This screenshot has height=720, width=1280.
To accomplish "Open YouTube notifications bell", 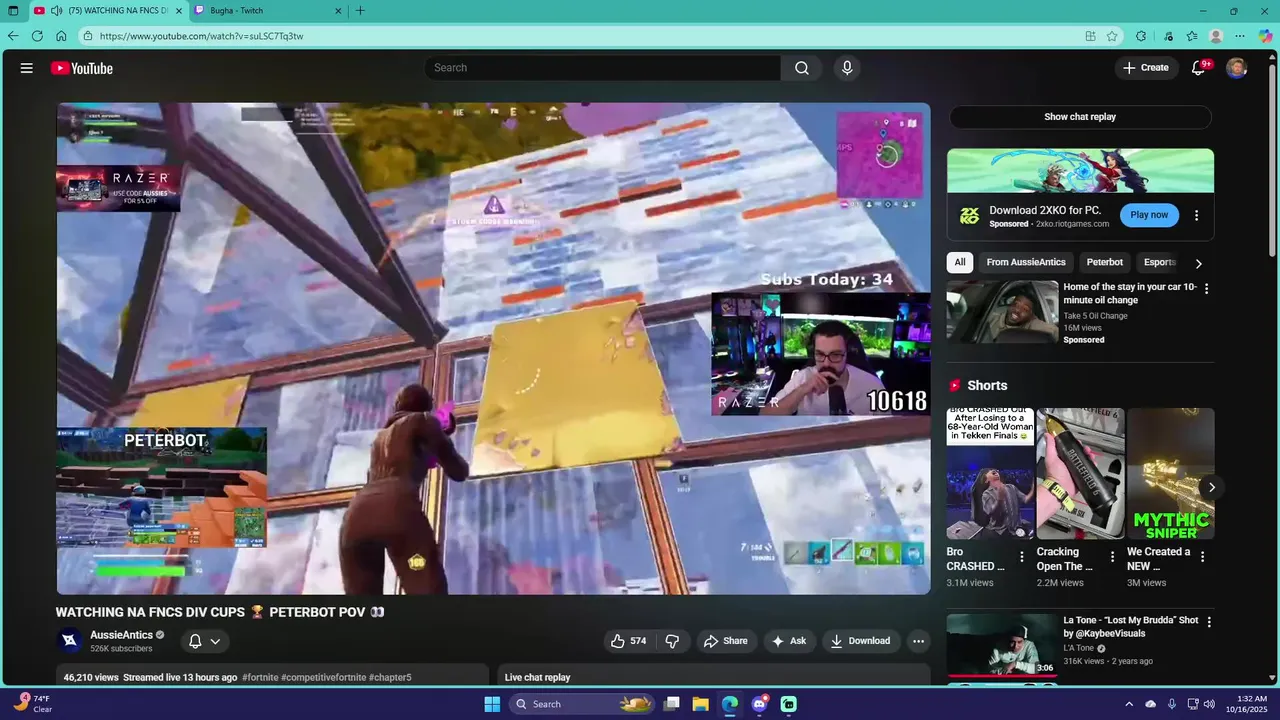I will 1198,68.
